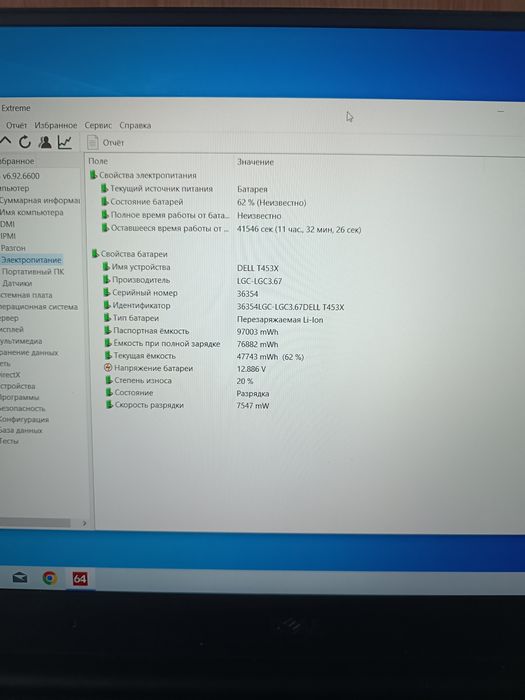
Task: Select the DirectX tree item
Action: [10, 375]
